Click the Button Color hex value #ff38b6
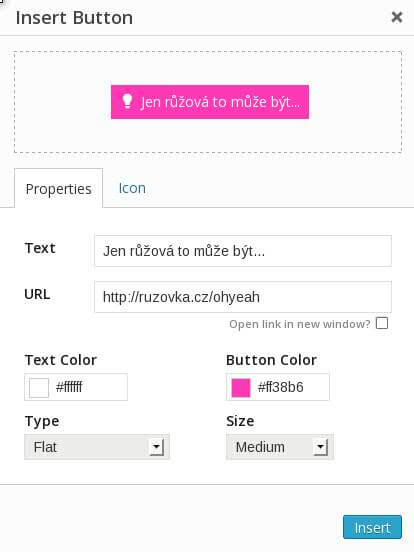This screenshot has width=414, height=552. click(x=281, y=387)
